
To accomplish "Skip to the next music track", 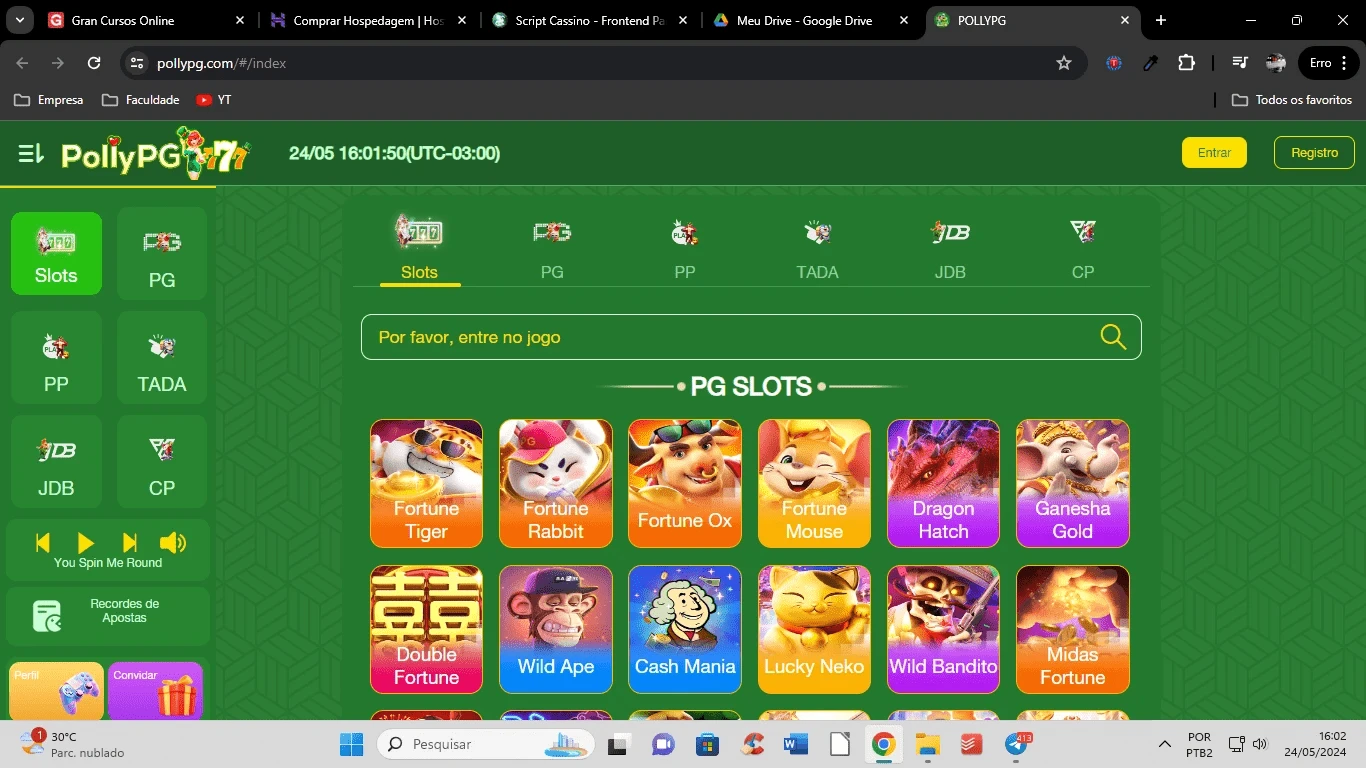I will (130, 542).
